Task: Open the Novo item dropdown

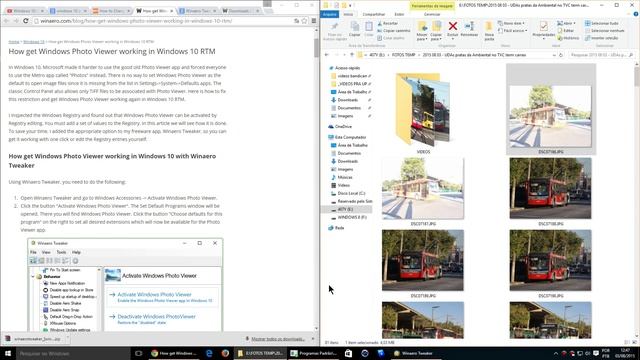Action: [x=512, y=24]
